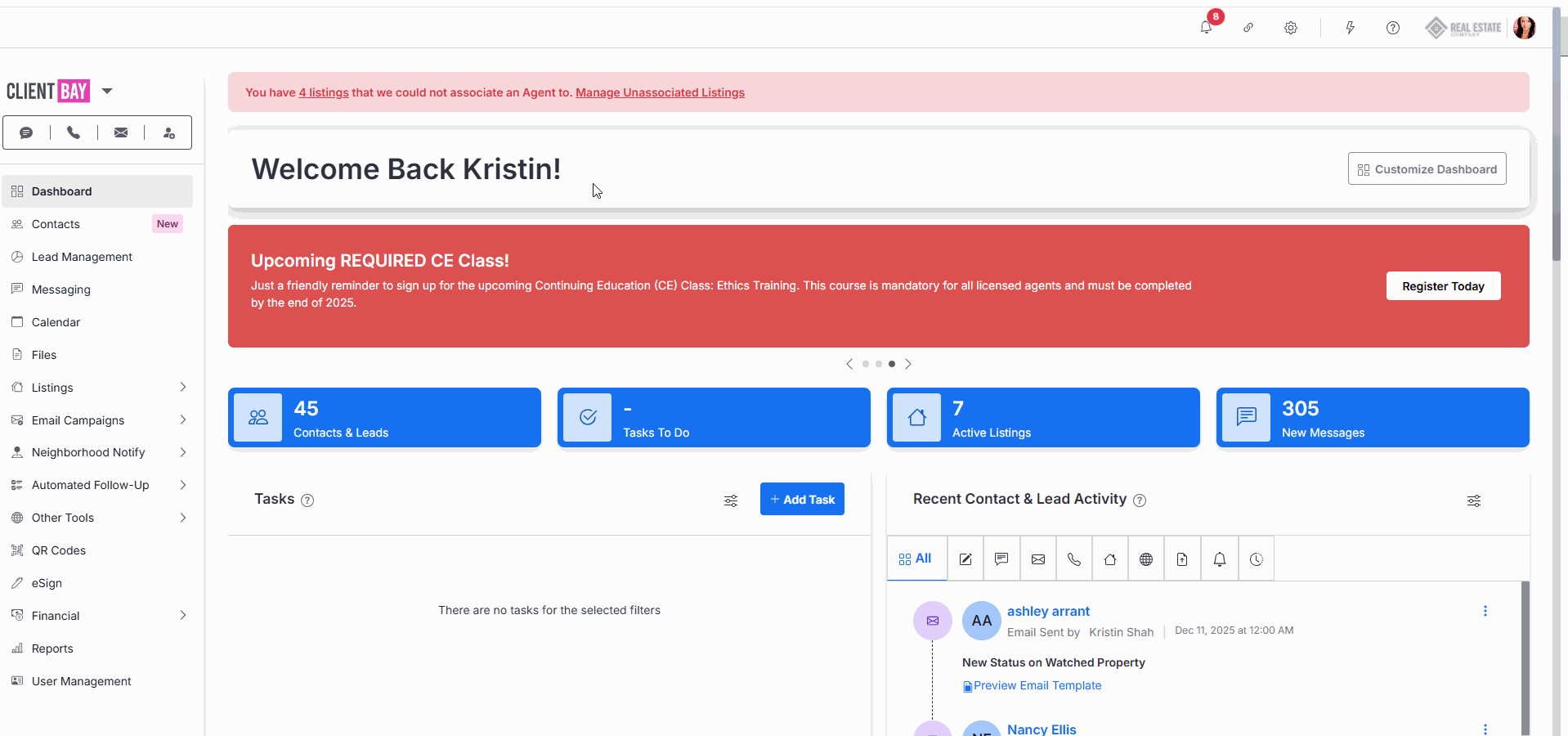Click the recent activity list scrollbar
The width and height of the screenshot is (1568, 736).
coord(1524,654)
